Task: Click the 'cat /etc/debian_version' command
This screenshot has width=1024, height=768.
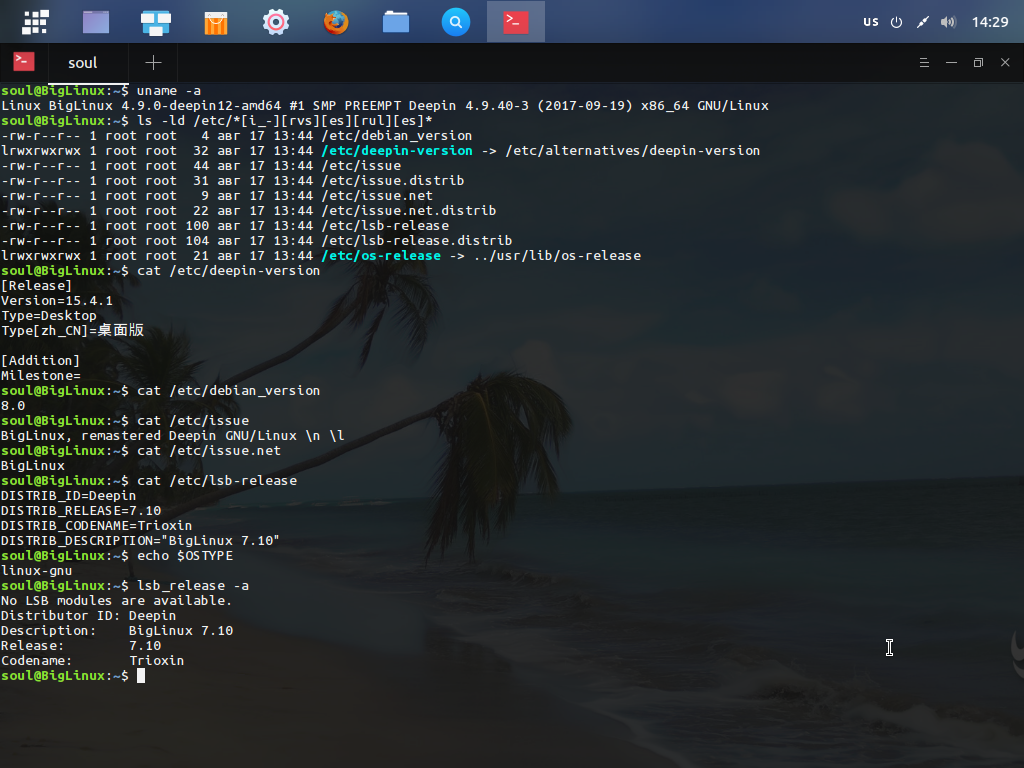Action: click(x=229, y=391)
